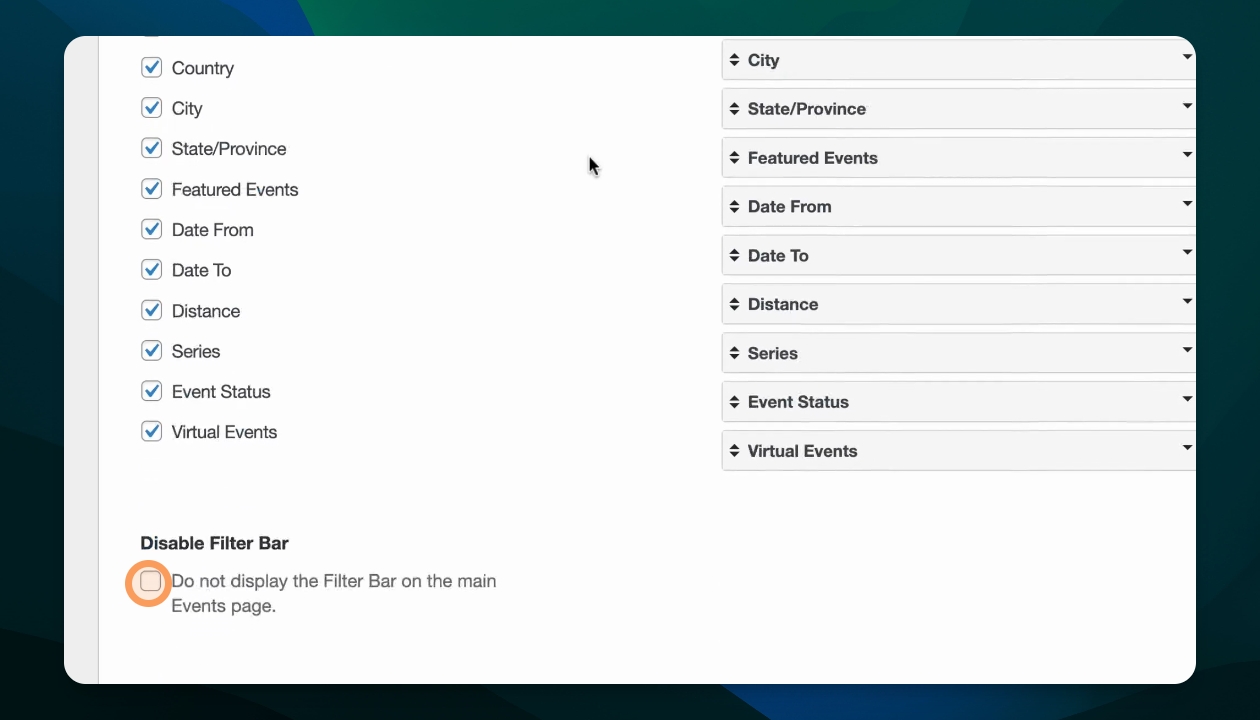Click the Event Status checkbox label
The height and width of the screenshot is (720, 1260).
point(221,392)
